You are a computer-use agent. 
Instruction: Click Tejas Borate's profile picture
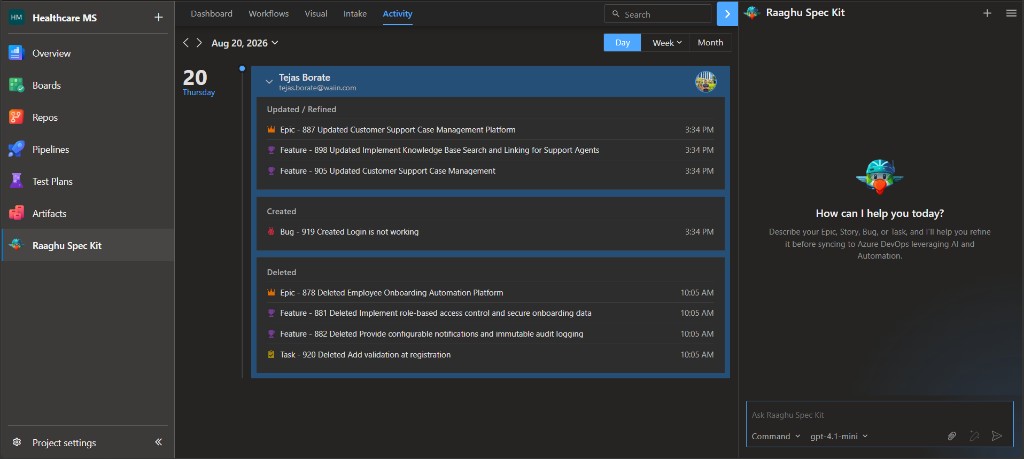tap(705, 82)
